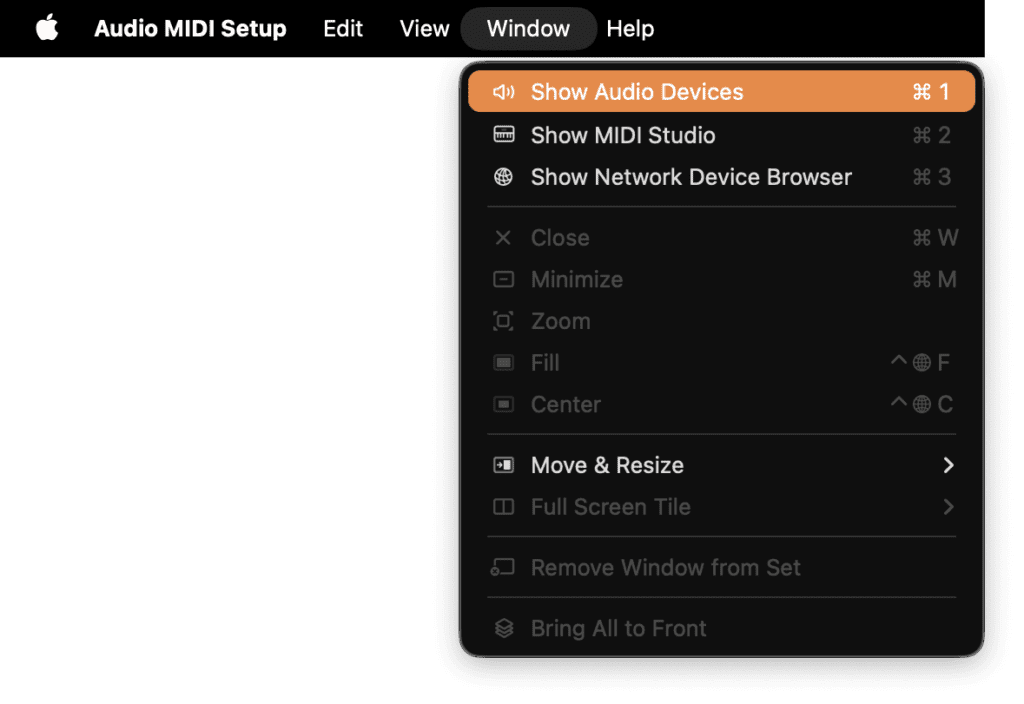This screenshot has height=704, width=1024.
Task: Click the Move & Resize window icon
Action: pyautogui.click(x=504, y=465)
